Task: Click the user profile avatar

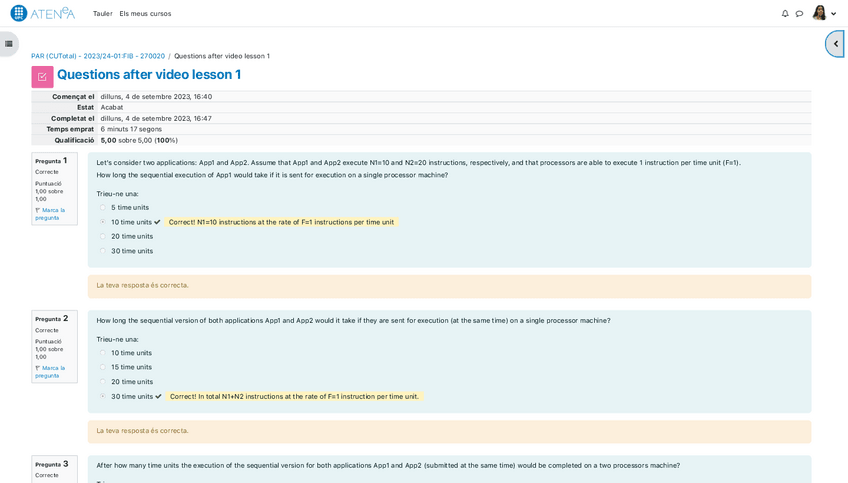Action: (819, 13)
